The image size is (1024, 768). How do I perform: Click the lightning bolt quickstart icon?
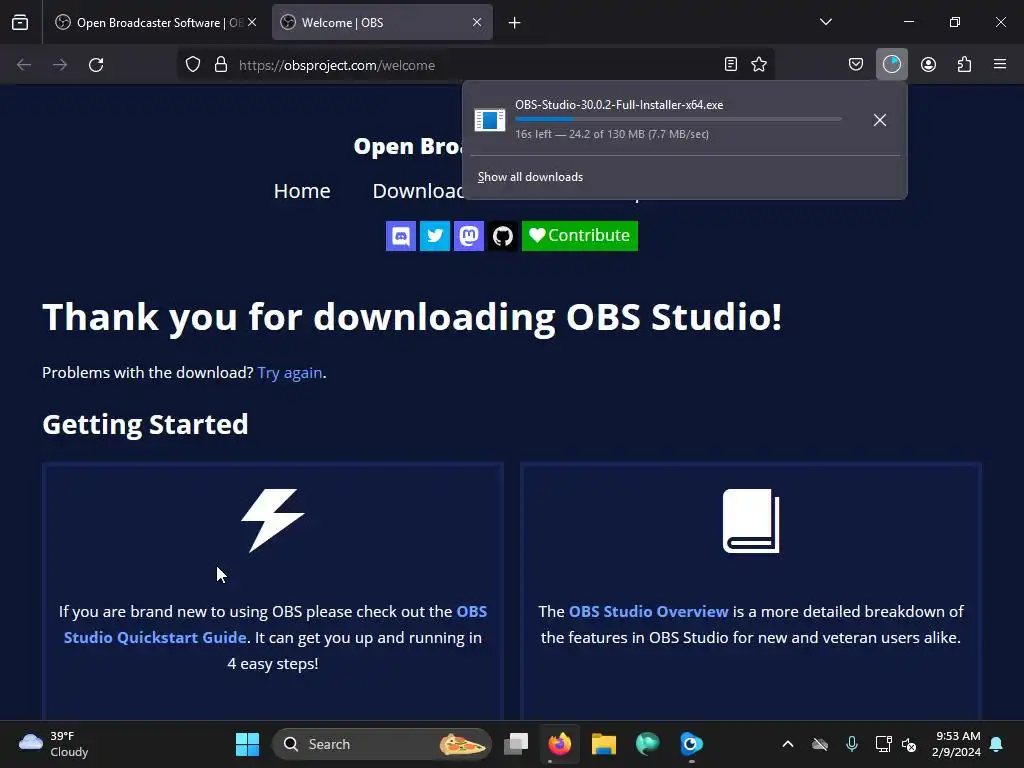(273, 520)
